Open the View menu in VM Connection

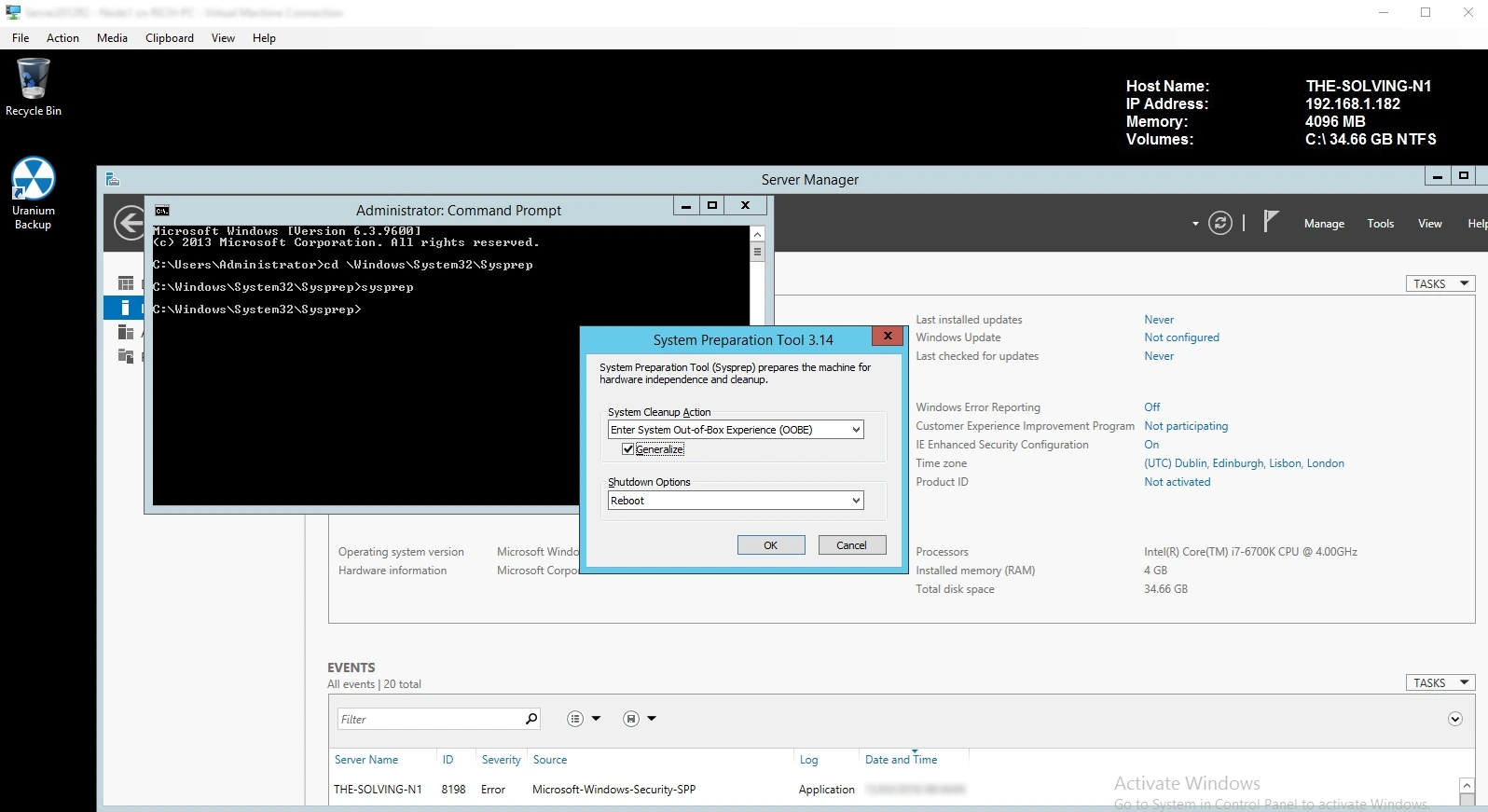[223, 38]
